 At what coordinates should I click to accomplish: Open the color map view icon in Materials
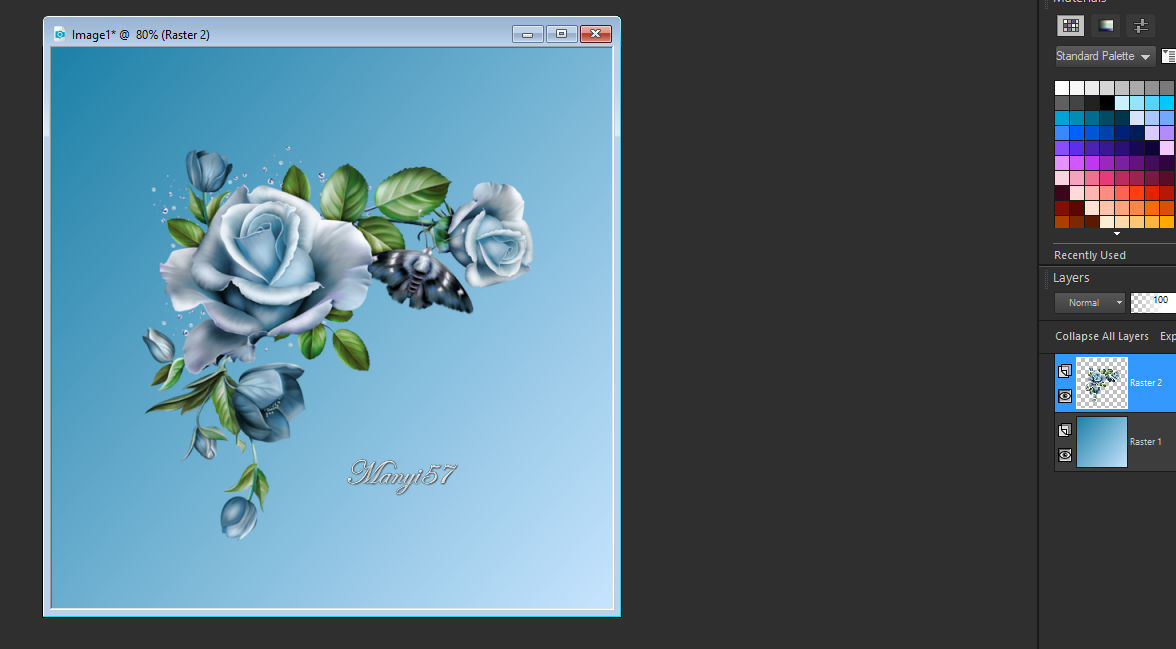(x=1106, y=26)
